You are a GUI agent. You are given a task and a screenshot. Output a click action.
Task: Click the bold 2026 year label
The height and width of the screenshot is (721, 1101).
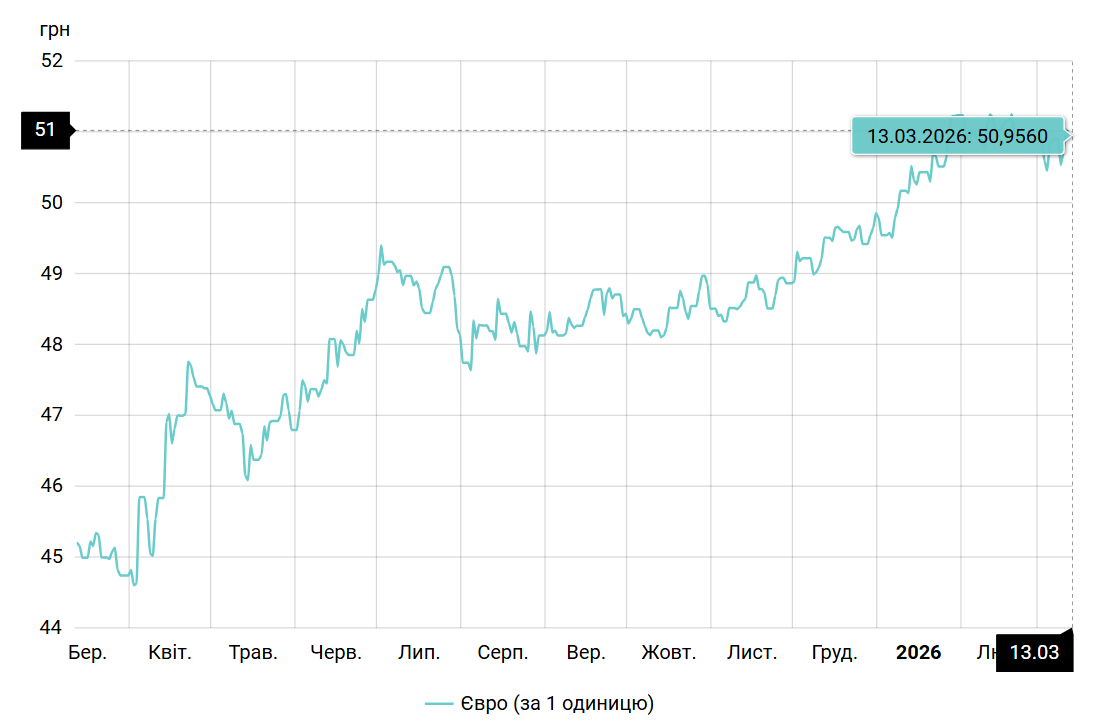918,653
